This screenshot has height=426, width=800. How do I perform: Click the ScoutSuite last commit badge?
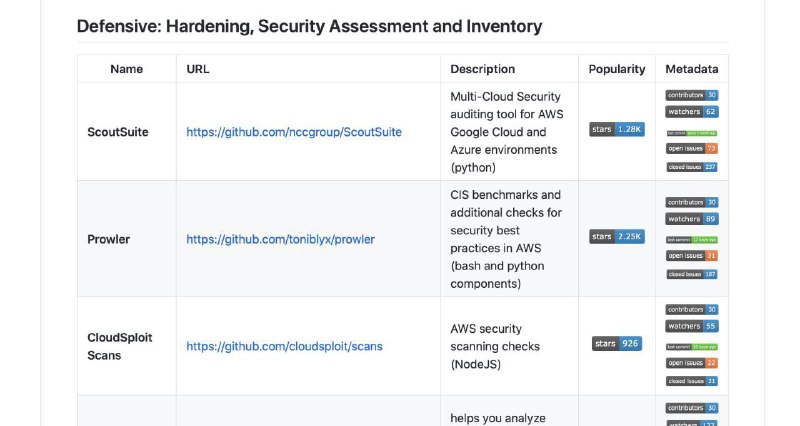point(692,133)
